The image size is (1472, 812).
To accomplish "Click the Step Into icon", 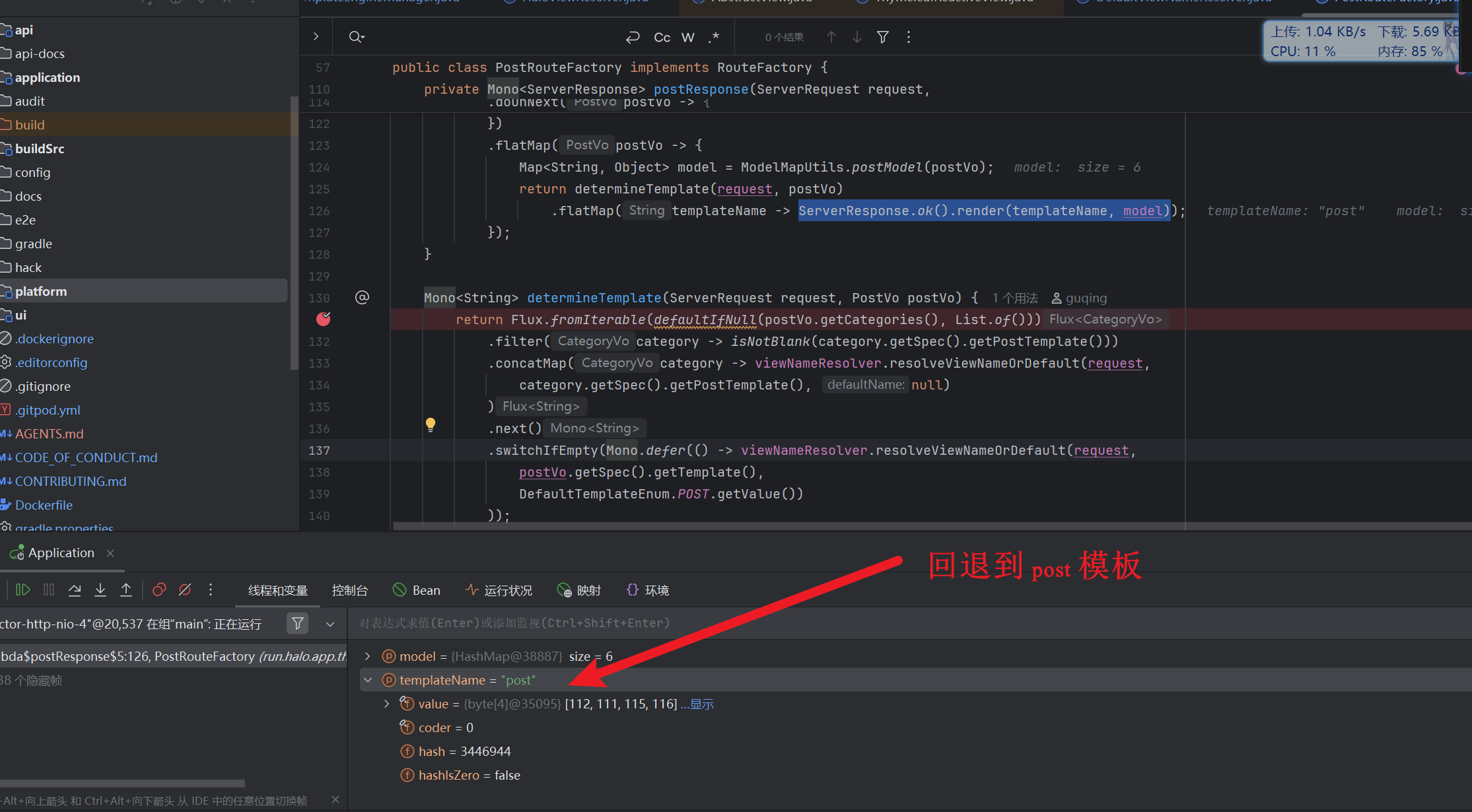I will (100, 590).
